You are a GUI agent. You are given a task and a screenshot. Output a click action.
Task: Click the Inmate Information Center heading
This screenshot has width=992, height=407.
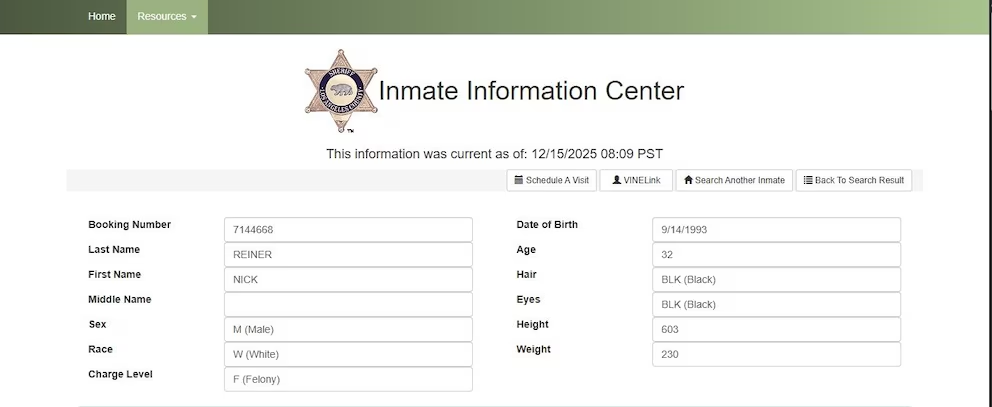click(531, 91)
